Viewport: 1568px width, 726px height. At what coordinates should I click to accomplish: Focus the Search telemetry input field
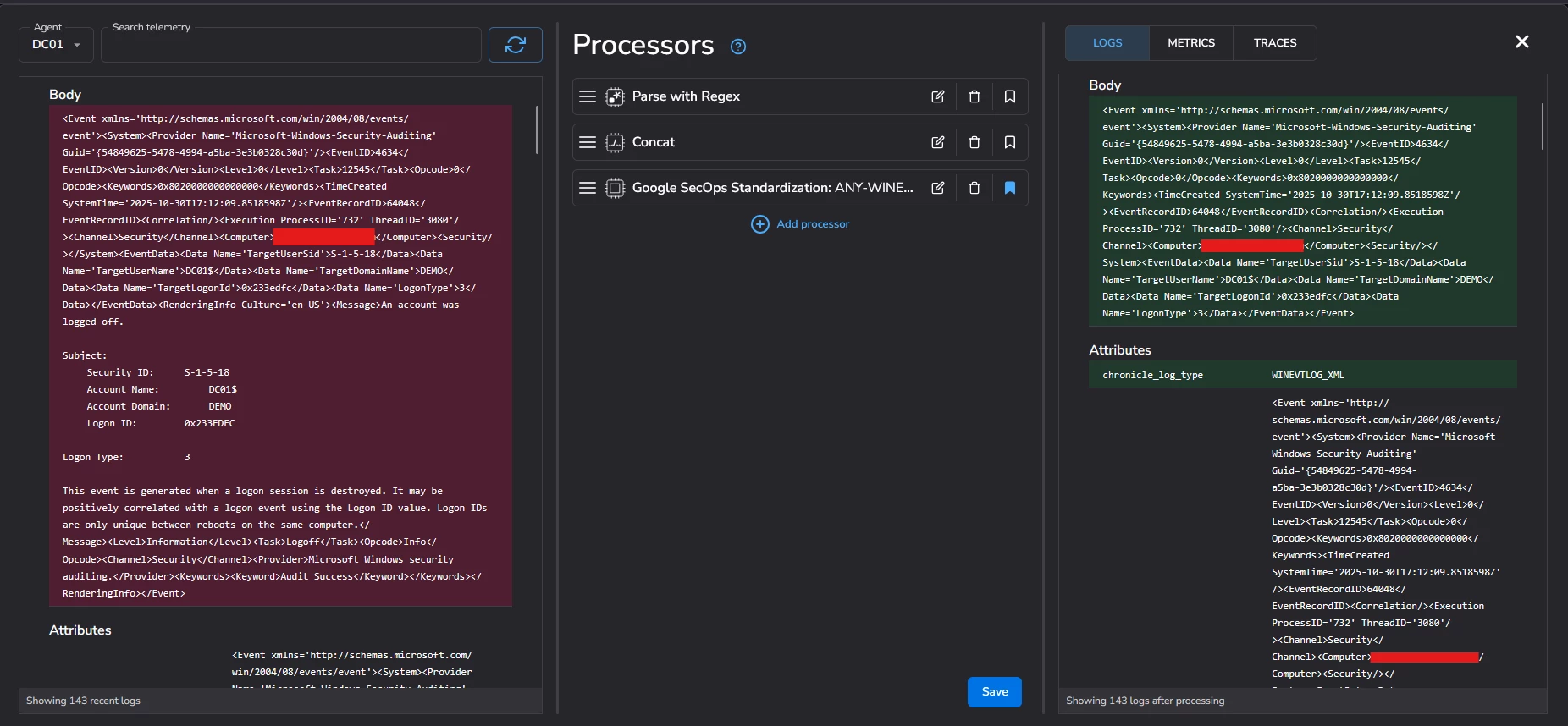click(x=291, y=45)
